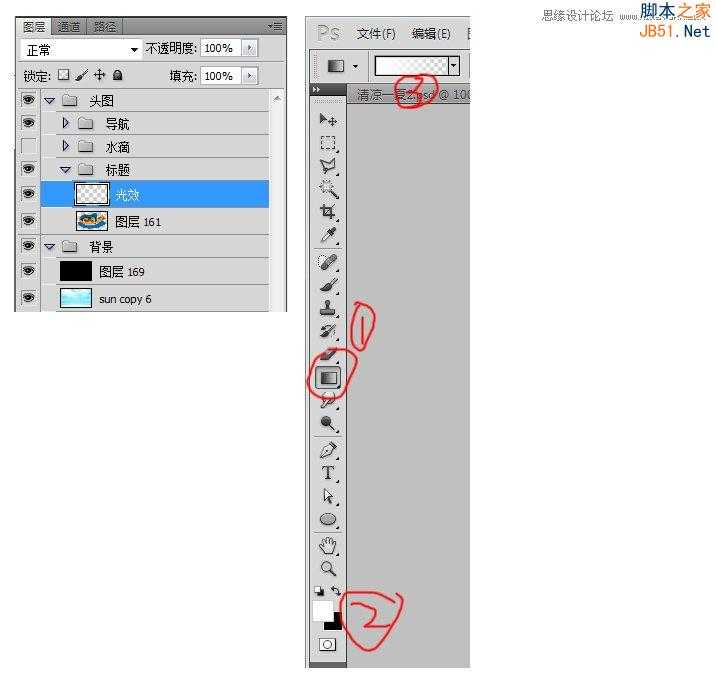Click the fill 100% value field

[x=220, y=76]
